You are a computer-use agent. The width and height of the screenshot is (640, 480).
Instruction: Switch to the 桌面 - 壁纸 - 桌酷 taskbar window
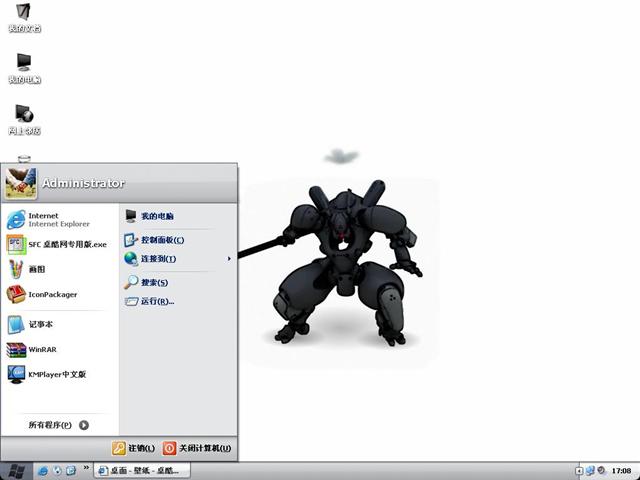point(142,471)
